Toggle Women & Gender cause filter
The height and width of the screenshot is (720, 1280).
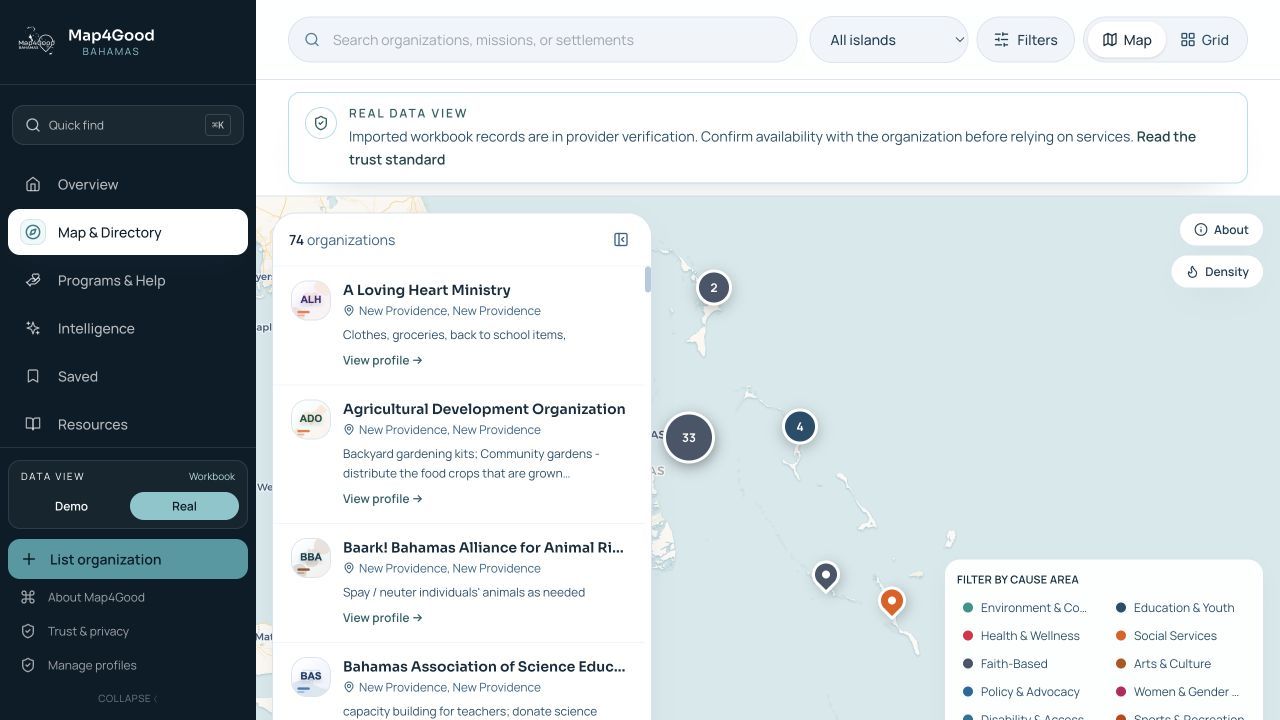click(1177, 692)
